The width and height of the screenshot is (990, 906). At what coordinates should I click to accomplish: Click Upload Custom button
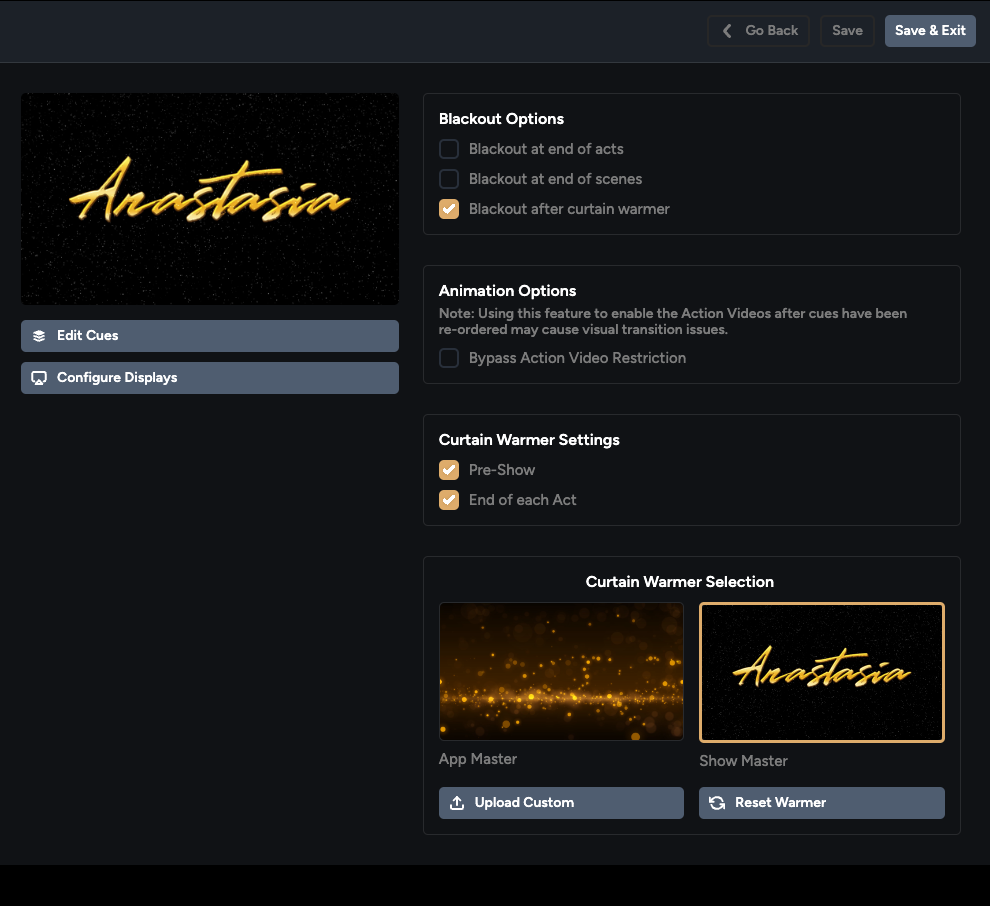(x=561, y=802)
